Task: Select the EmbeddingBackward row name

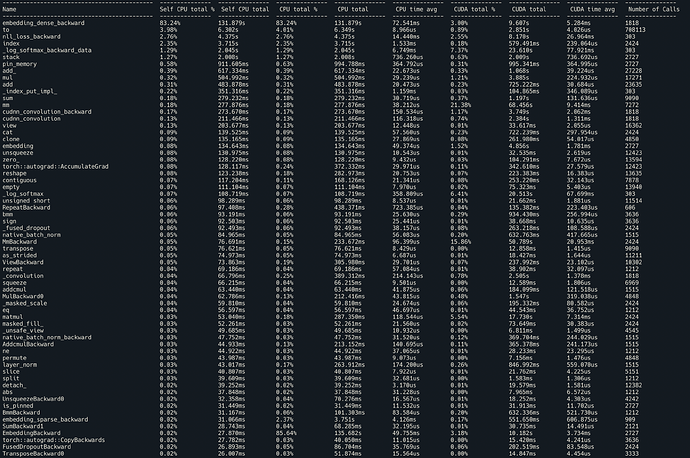Action: [x=32, y=433]
